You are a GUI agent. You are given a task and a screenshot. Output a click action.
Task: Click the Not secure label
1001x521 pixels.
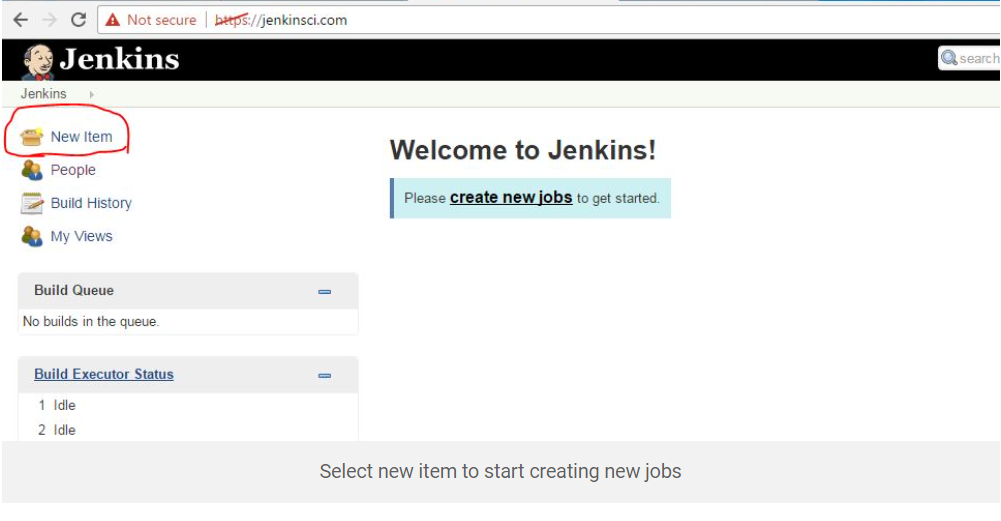pos(162,20)
